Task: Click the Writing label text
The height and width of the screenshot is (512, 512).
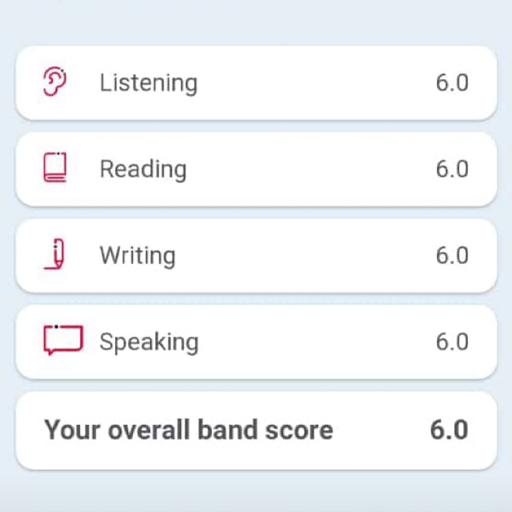Action: (x=138, y=256)
